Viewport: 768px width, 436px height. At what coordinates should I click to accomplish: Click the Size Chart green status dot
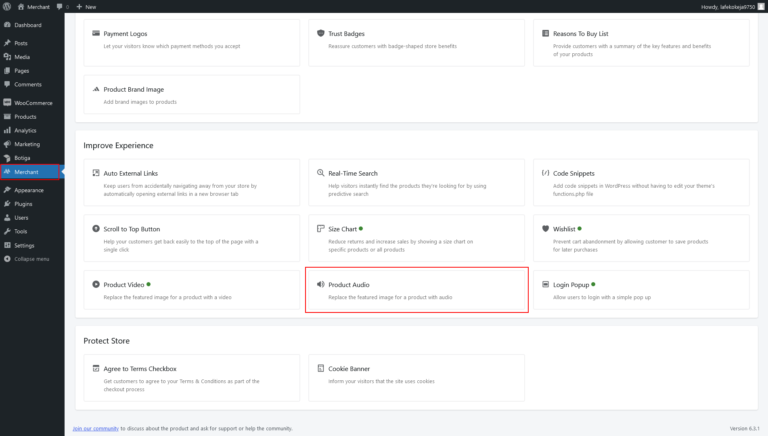(x=361, y=229)
